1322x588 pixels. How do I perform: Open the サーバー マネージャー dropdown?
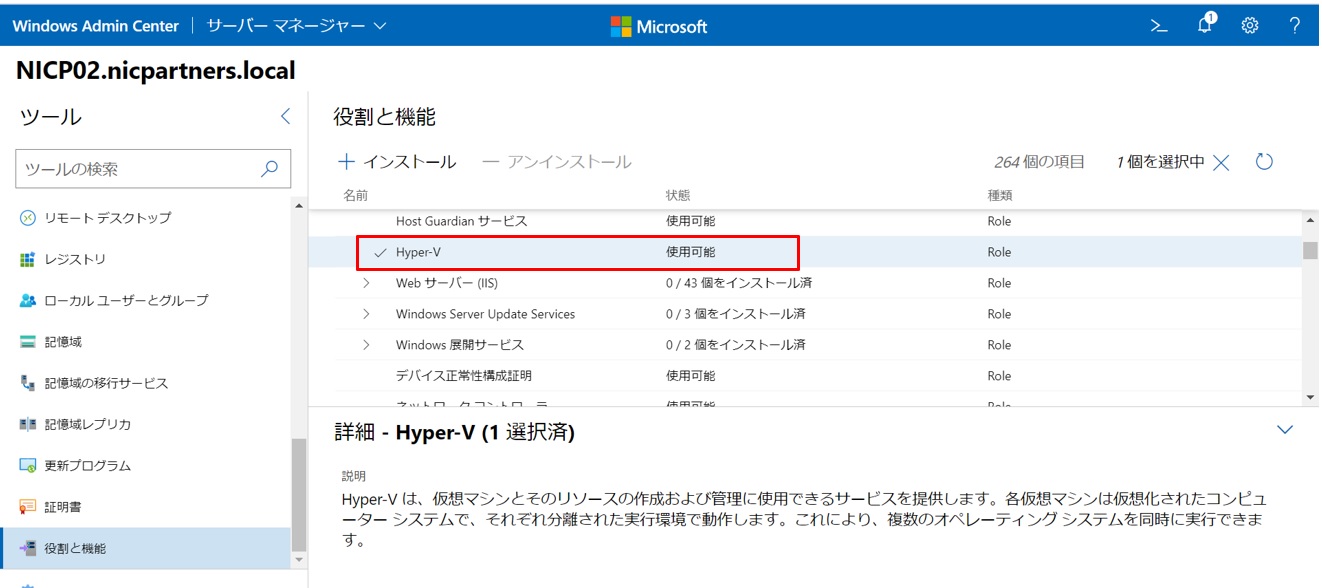point(296,26)
